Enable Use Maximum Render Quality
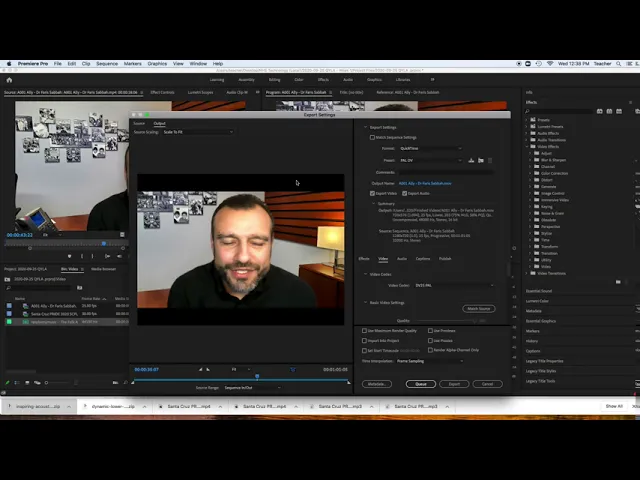The height and width of the screenshot is (480, 640). pyautogui.click(x=364, y=331)
